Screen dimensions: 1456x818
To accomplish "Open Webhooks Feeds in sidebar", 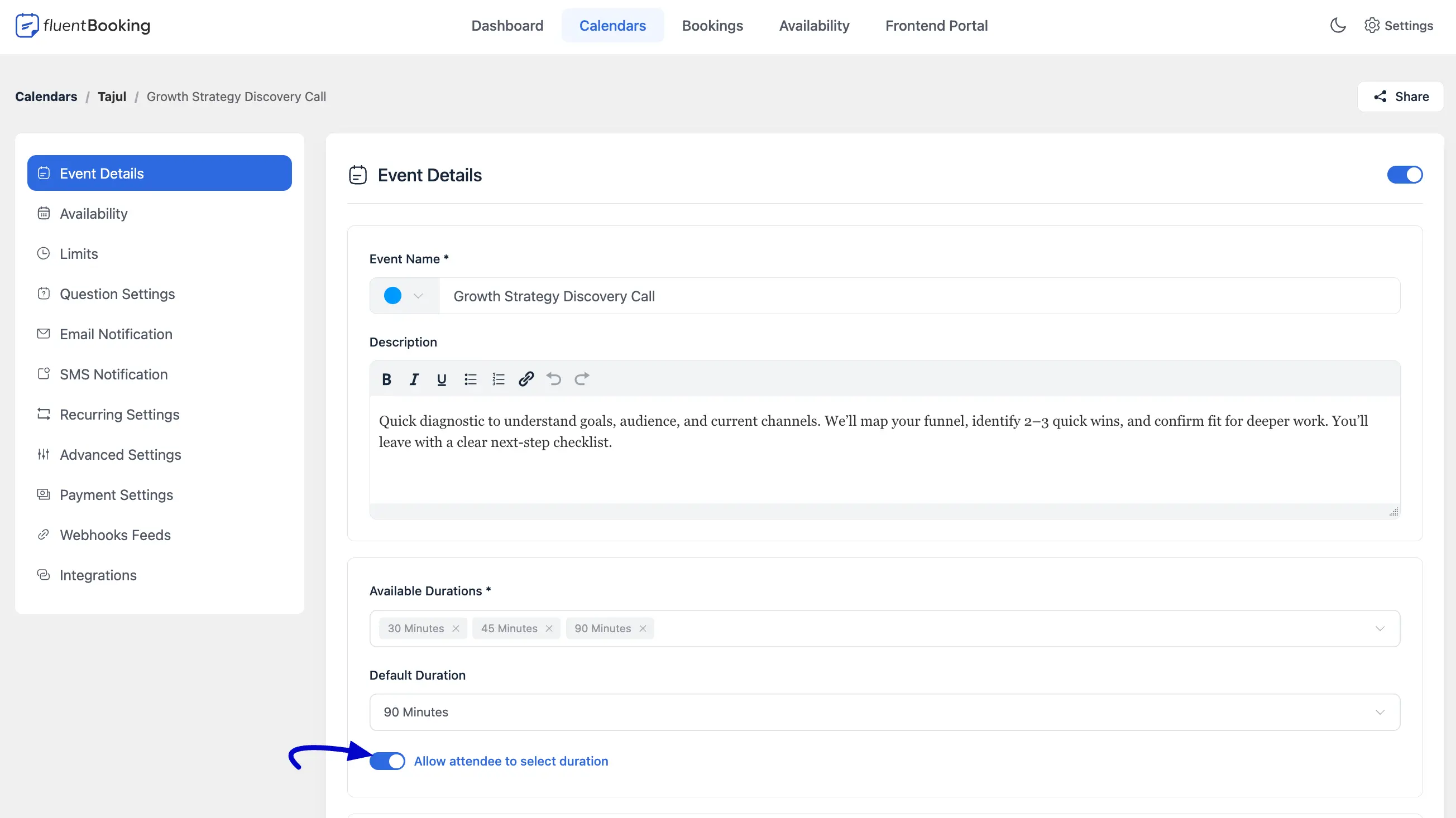I will click(x=160, y=535).
